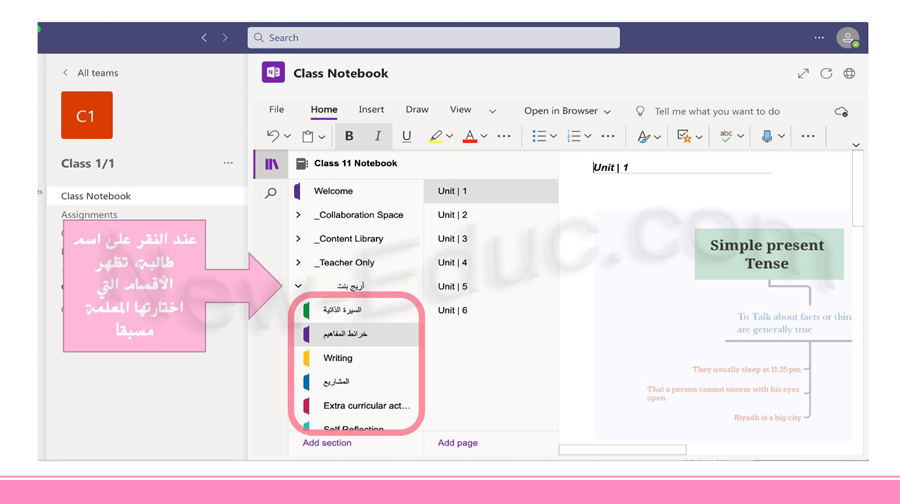Open more font formatting options

click(504, 136)
